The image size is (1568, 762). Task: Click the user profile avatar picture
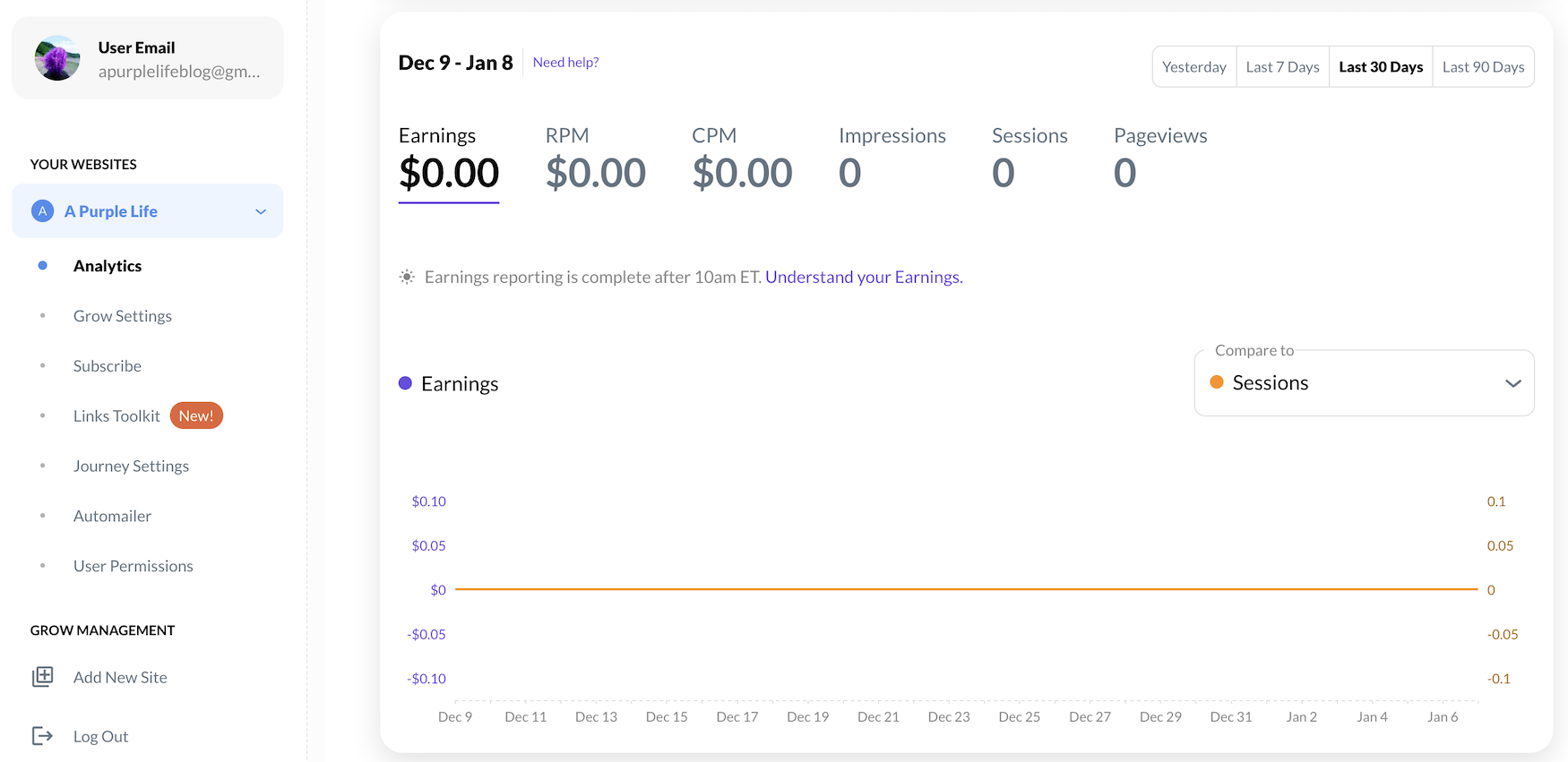tap(57, 58)
